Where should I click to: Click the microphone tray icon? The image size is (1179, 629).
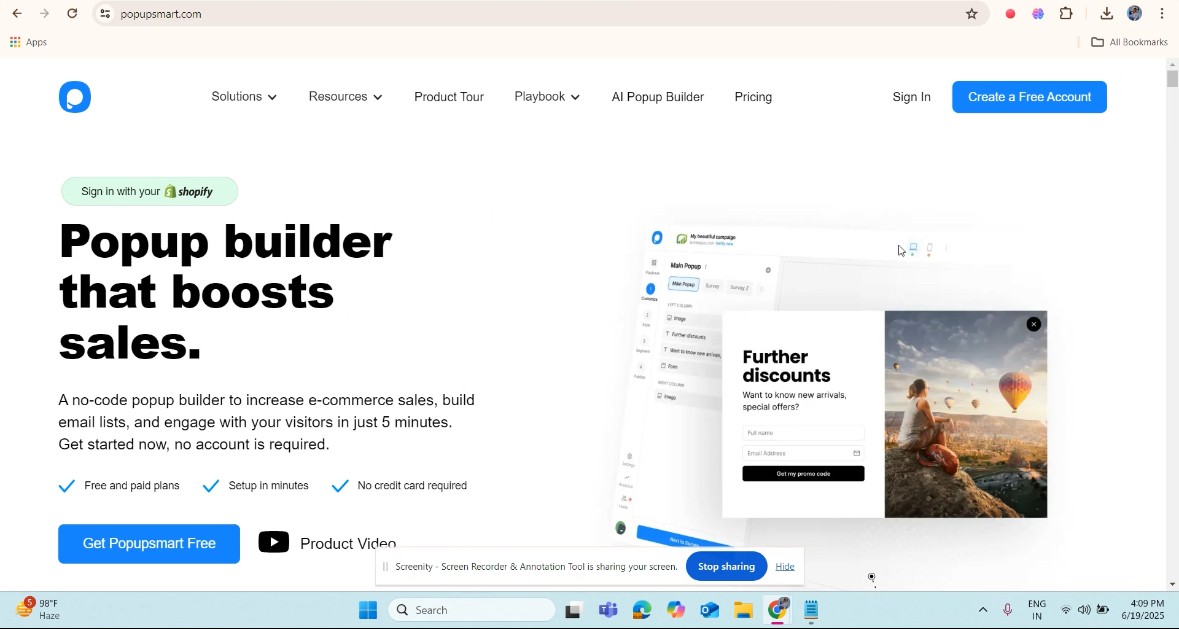[1008, 609]
